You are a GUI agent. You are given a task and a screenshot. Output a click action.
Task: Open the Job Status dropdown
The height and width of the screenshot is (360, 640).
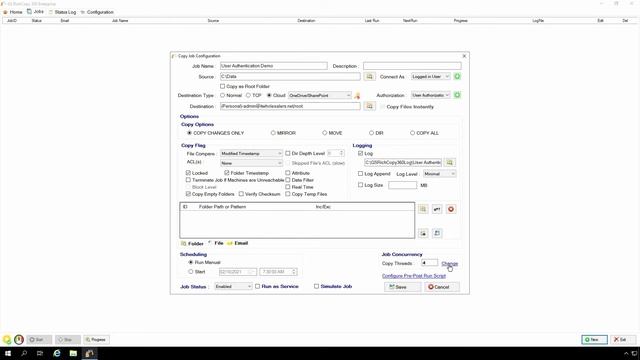[x=233, y=287]
